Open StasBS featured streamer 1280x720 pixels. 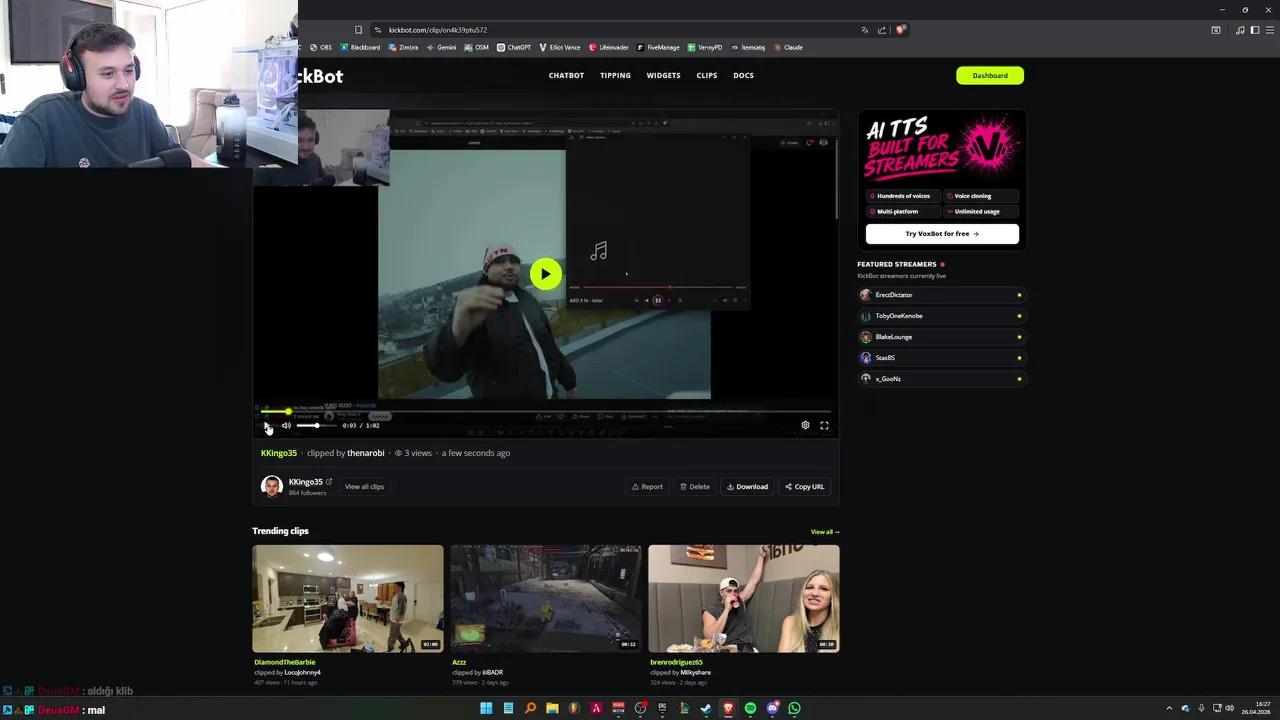(x=942, y=358)
